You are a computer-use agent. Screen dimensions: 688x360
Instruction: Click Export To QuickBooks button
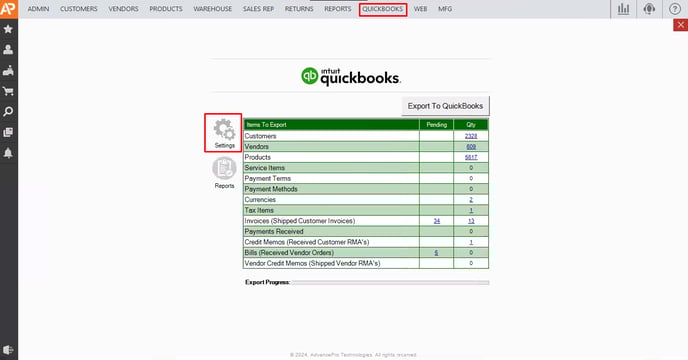tap(445, 106)
